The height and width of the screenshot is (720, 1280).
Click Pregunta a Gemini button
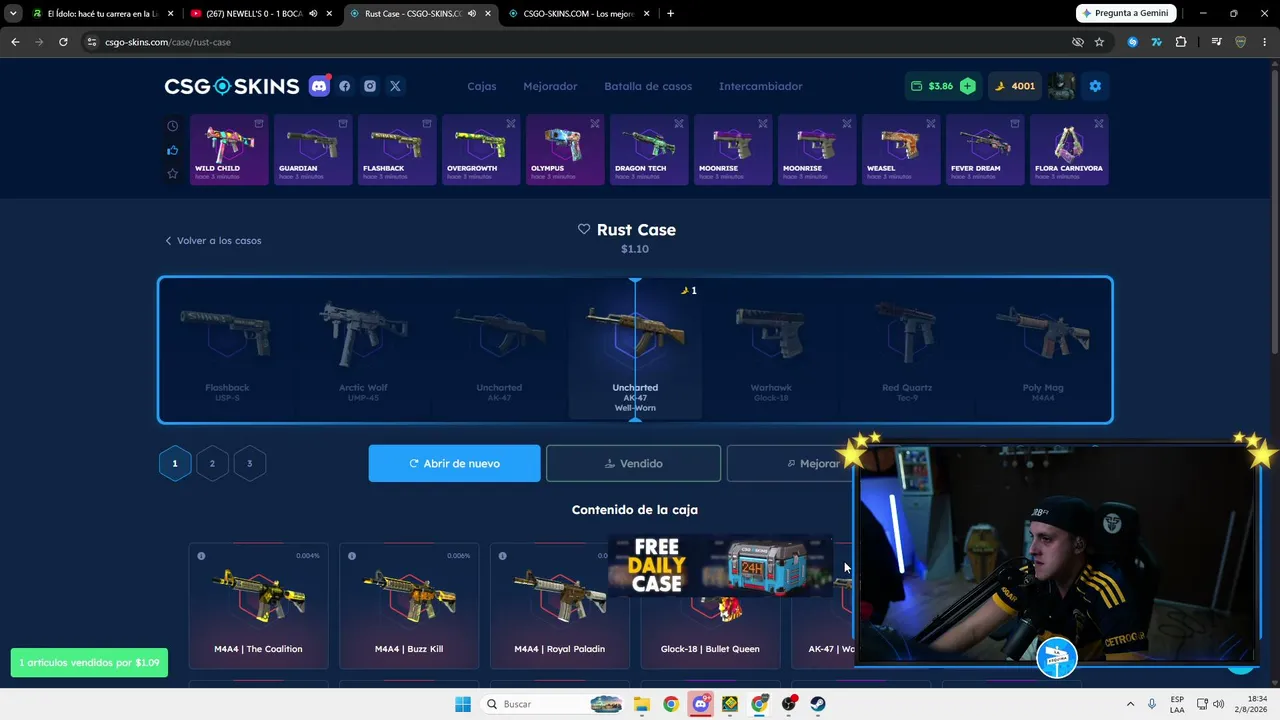click(1126, 13)
